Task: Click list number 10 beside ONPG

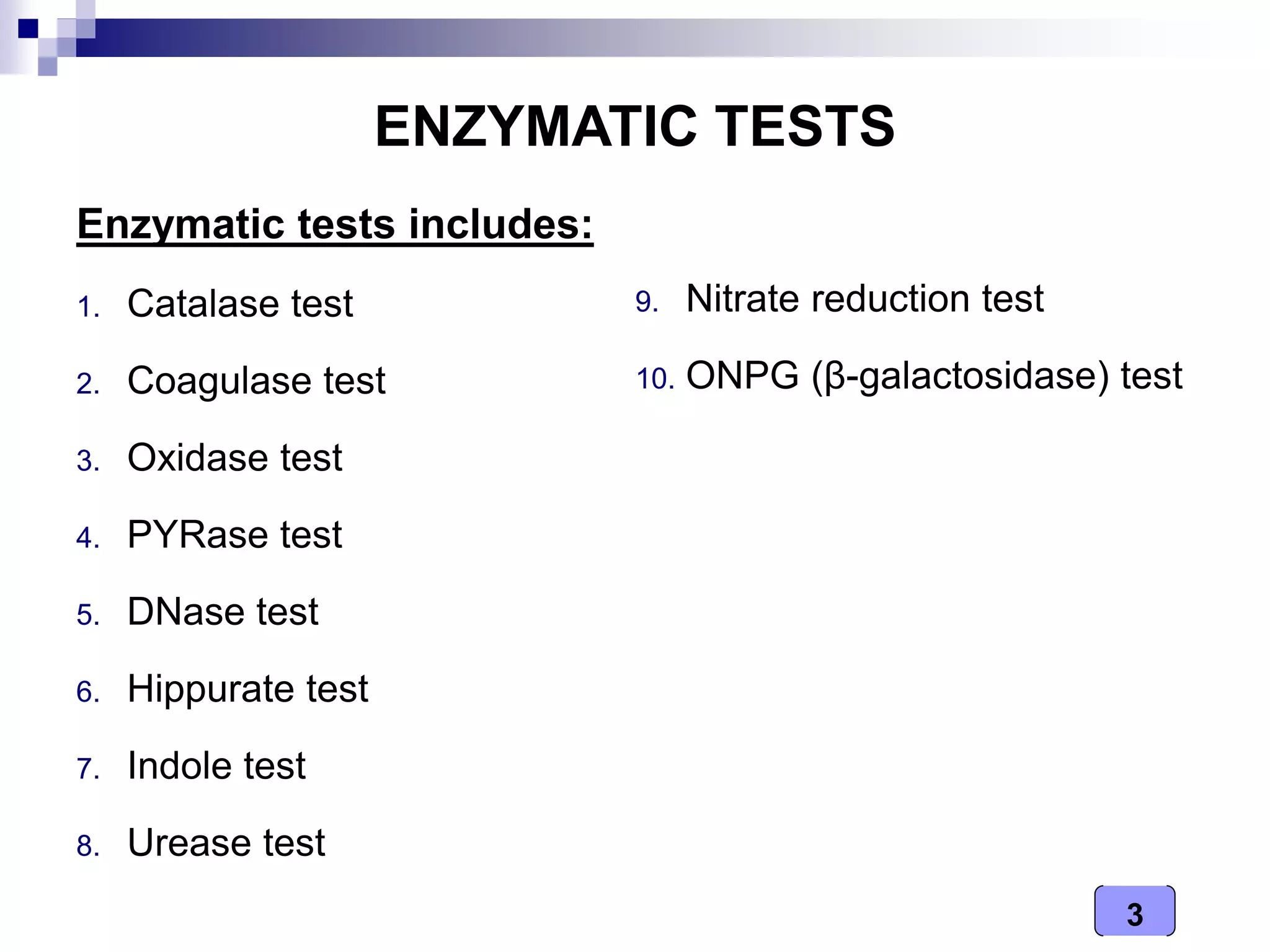Action: [x=654, y=379]
